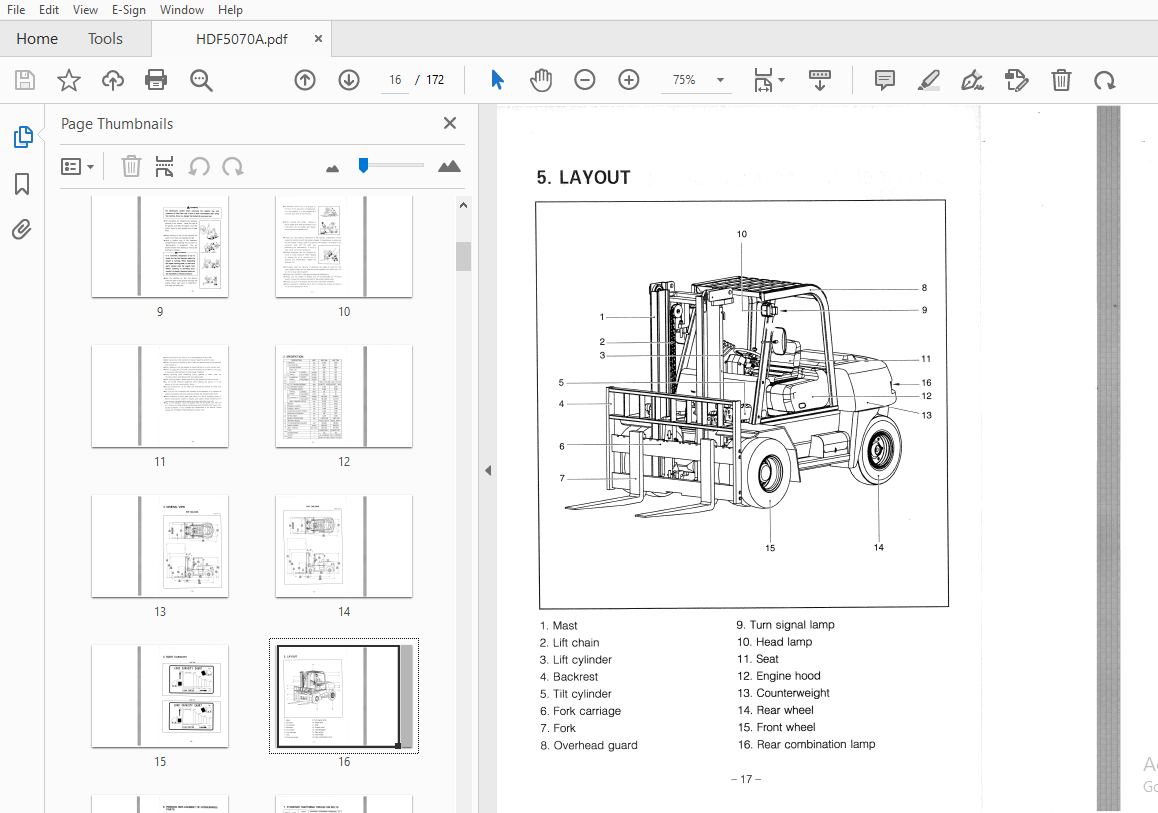Select page 11 thumbnail
Viewport: 1158px width, 813px height.
point(160,396)
